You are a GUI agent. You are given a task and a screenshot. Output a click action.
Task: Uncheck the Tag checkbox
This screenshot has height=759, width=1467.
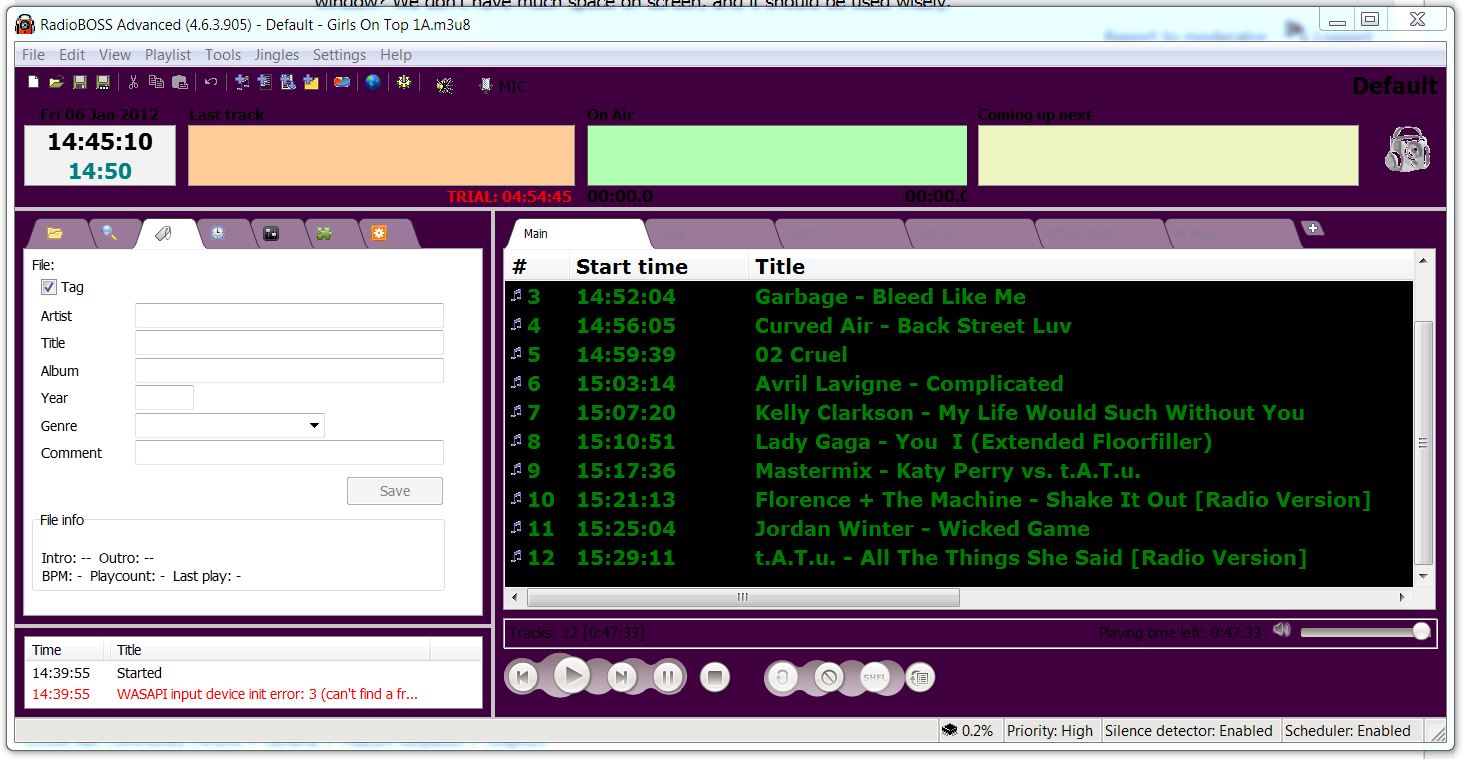pos(48,287)
